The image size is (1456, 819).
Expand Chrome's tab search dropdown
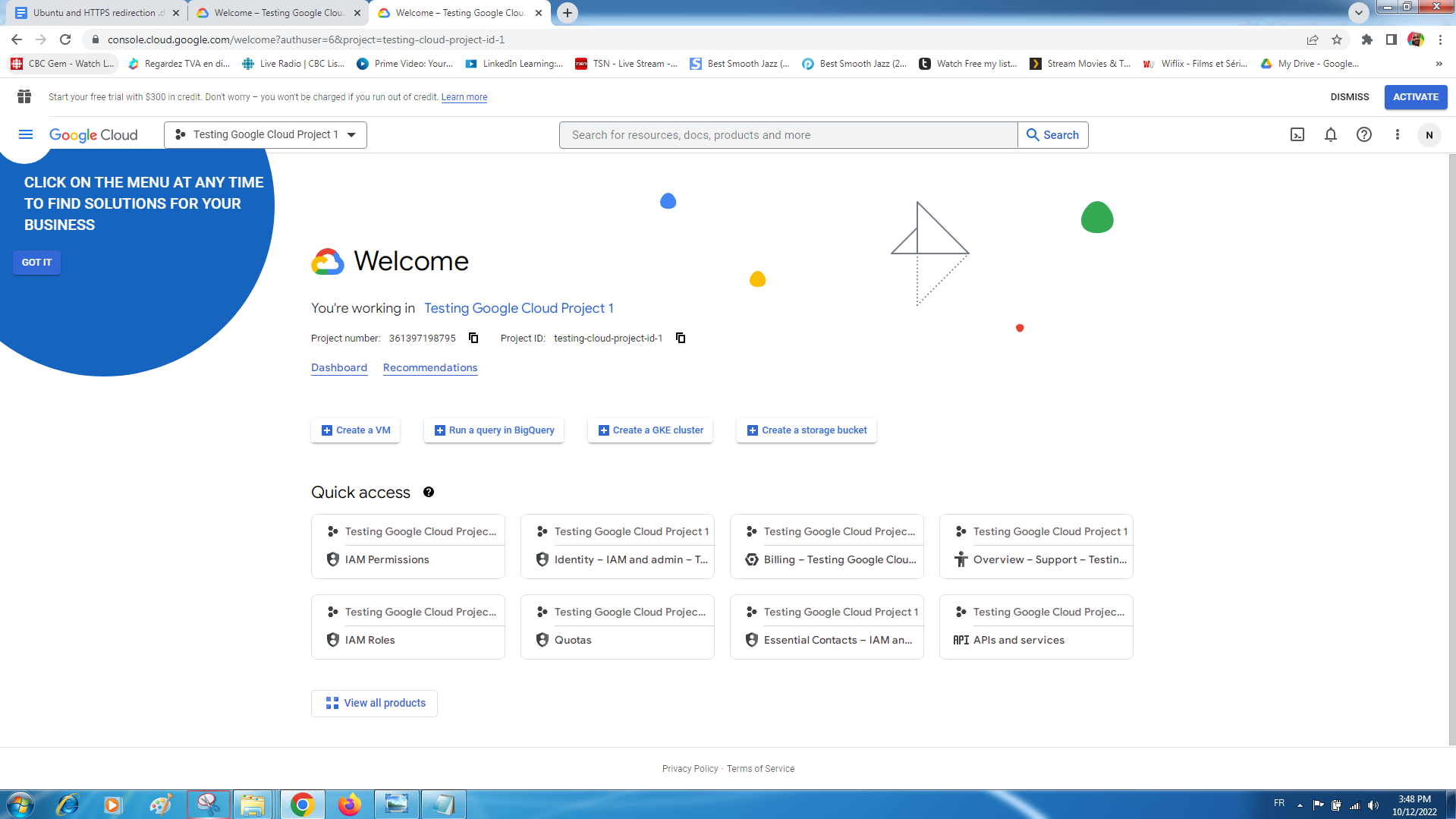[x=1358, y=13]
